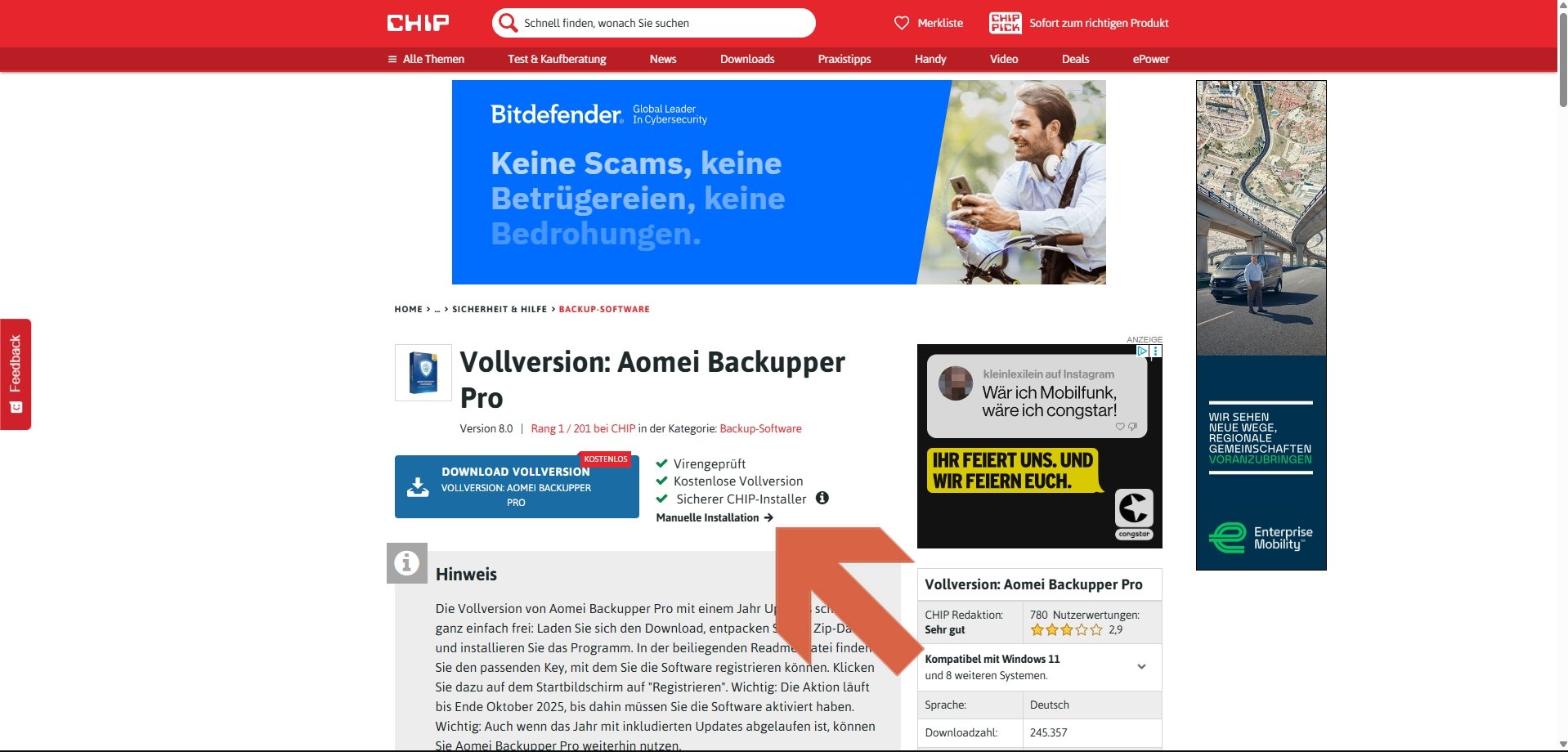Image resolution: width=1568 pixels, height=752 pixels.
Task: Click the Aomei Backupper box thumbnail
Action: 423,373
